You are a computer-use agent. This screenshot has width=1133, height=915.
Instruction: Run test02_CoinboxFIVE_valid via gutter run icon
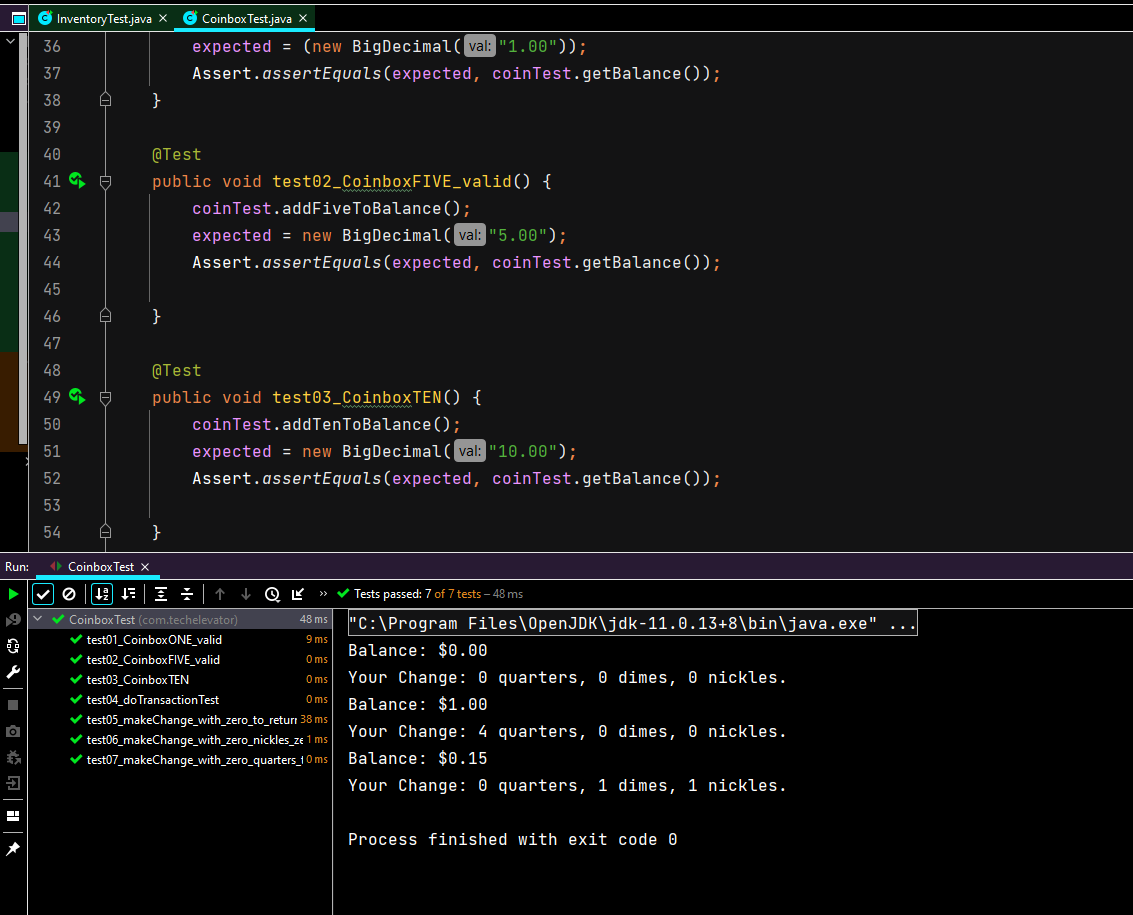coord(77,181)
